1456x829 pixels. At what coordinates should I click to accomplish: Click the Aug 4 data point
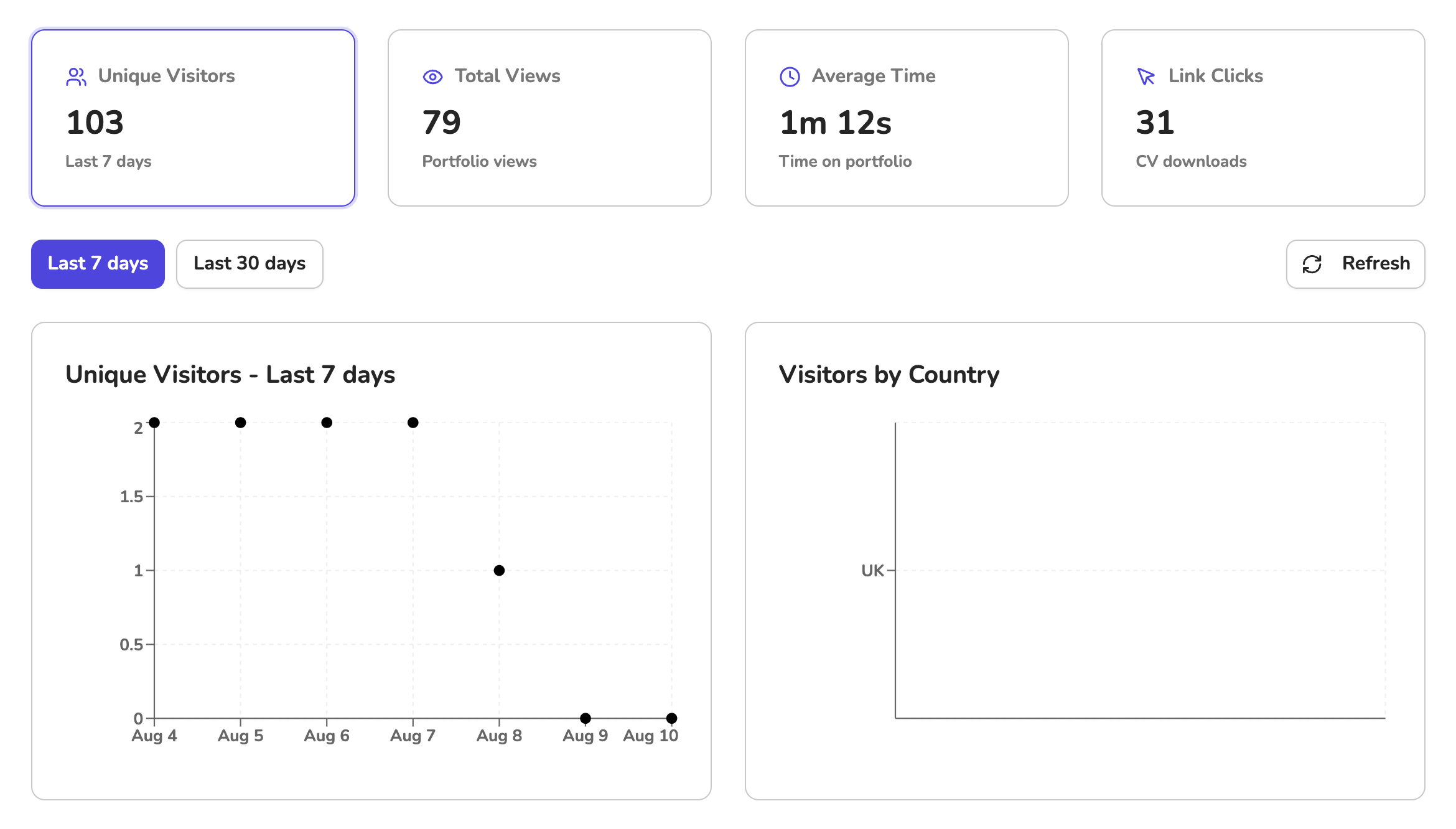point(154,422)
